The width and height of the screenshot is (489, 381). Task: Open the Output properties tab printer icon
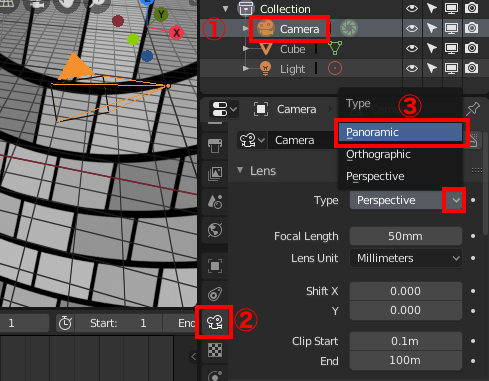tap(215, 146)
